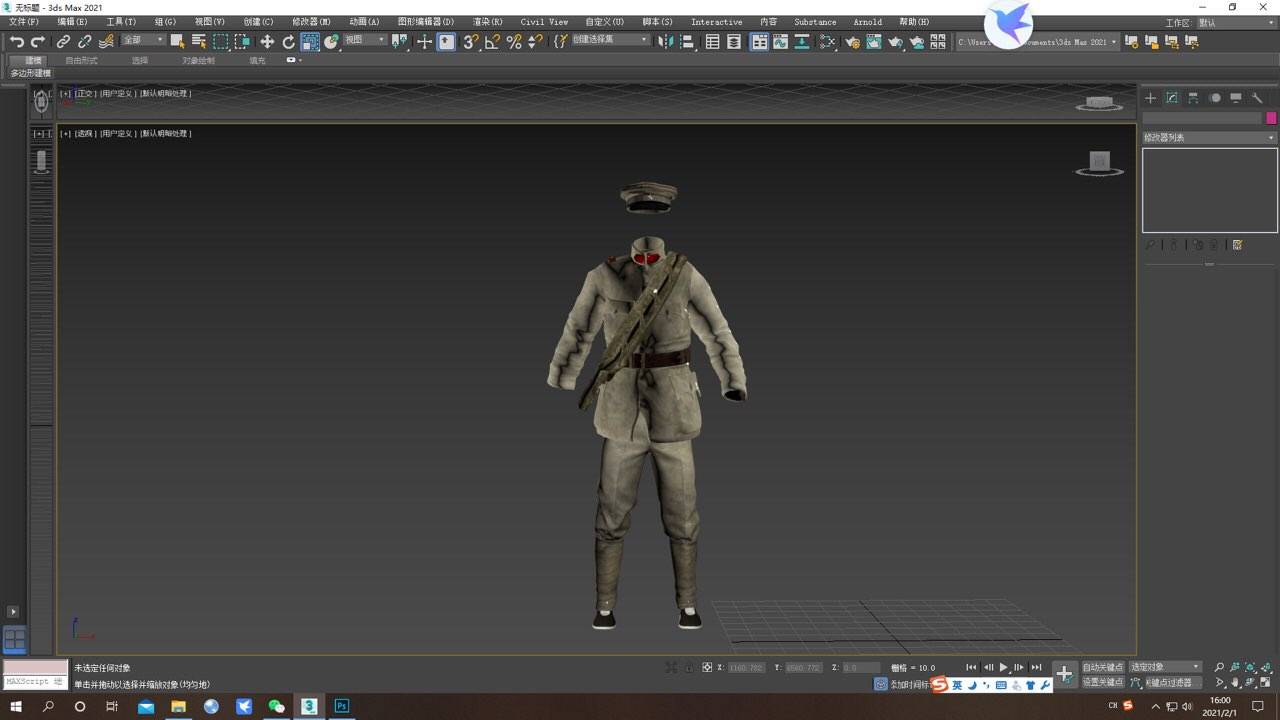This screenshot has height=720, width=1280.
Task: Click the 自动关键点 Auto Key button
Action: [x=1103, y=667]
